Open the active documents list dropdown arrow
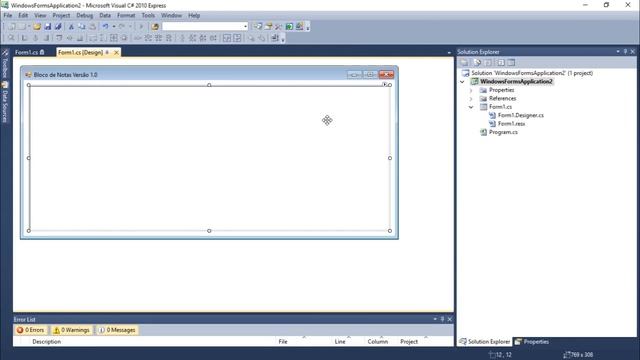This screenshot has width=640, height=360. point(449,53)
